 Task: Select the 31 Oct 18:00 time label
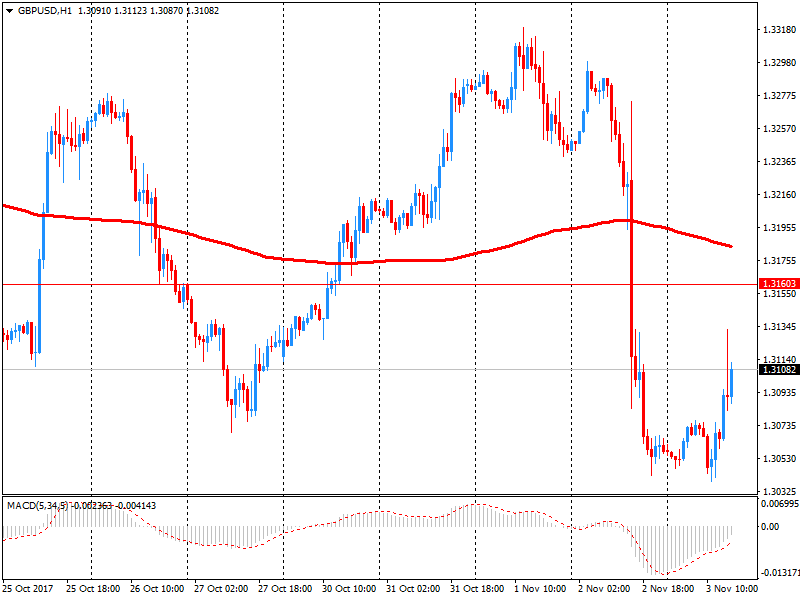477,589
